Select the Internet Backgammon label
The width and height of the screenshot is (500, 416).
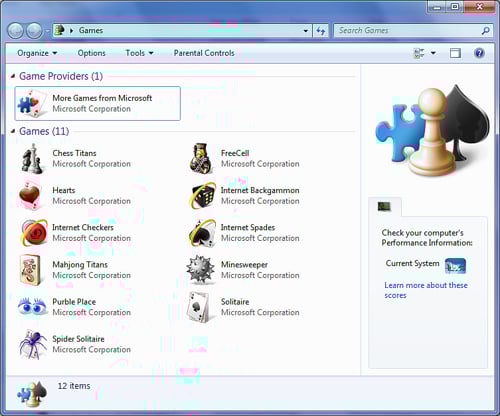pos(260,190)
